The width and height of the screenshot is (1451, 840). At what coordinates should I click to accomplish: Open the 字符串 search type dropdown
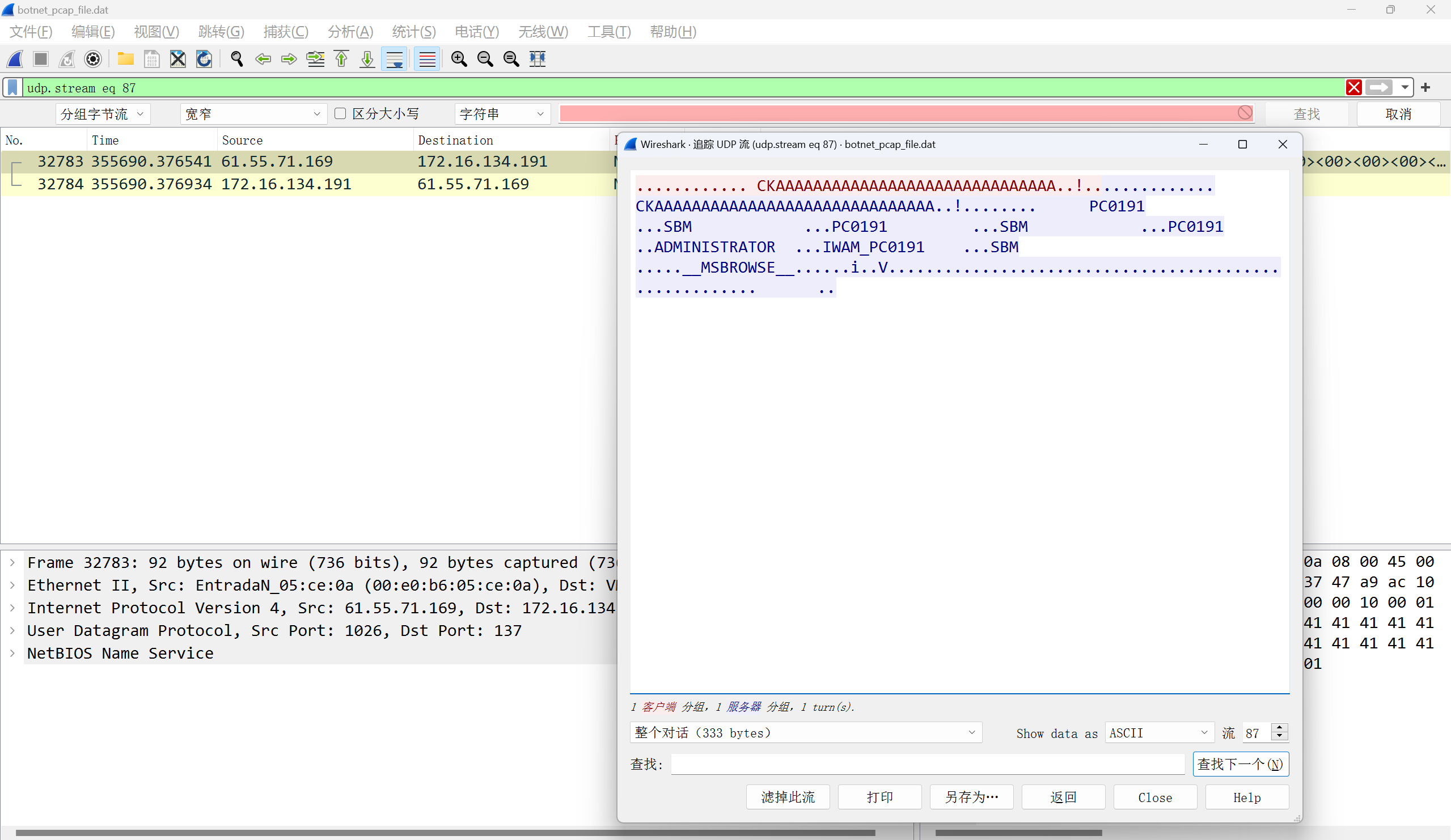(x=502, y=114)
